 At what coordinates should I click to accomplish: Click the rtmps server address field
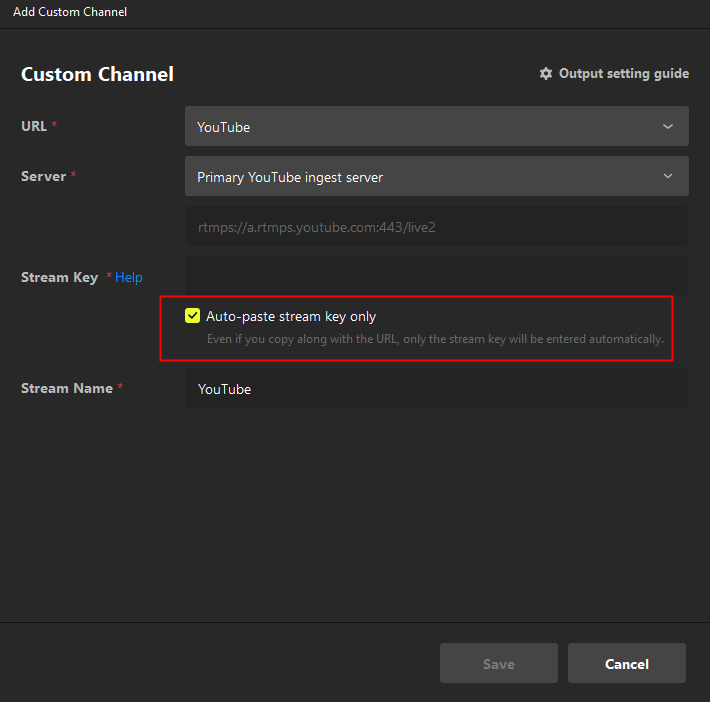coord(436,227)
